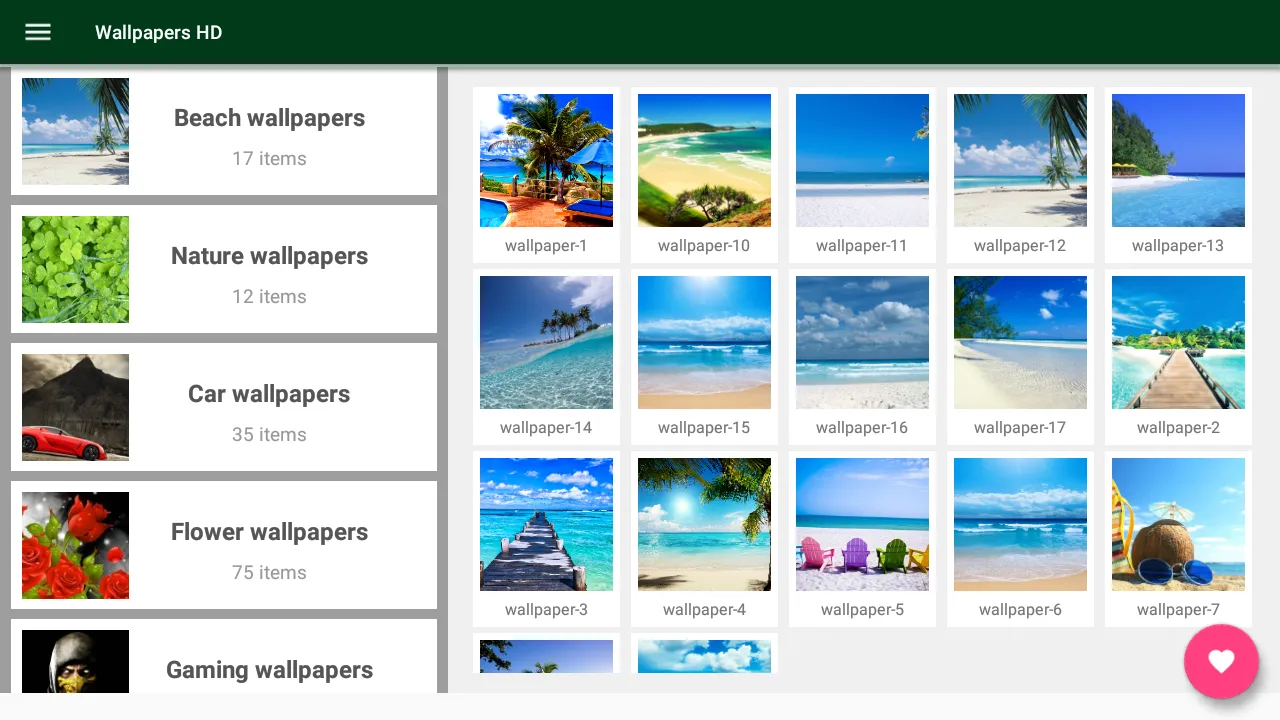
Task: Open the Beach wallpapers category
Action: click(224, 131)
